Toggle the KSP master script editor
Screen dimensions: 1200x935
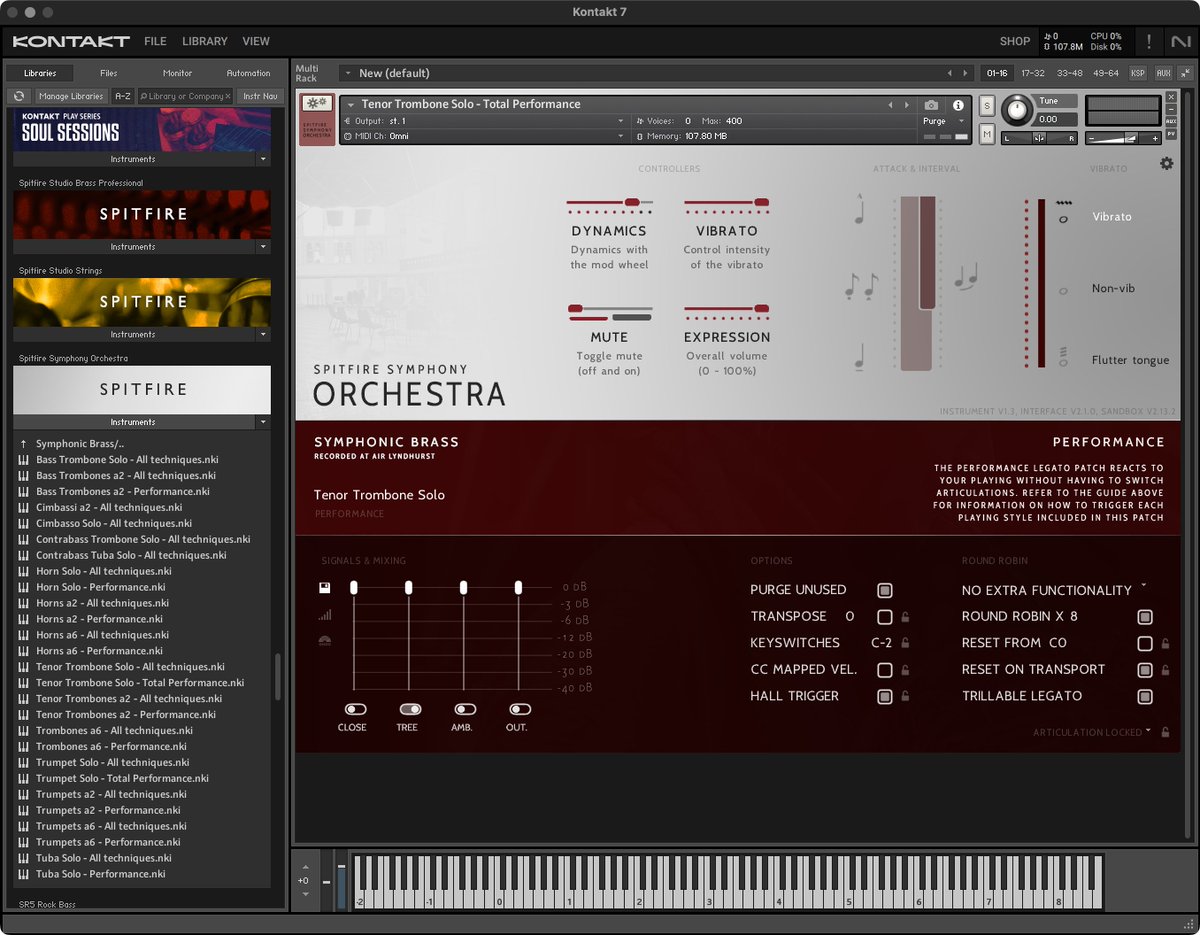[x=1138, y=73]
